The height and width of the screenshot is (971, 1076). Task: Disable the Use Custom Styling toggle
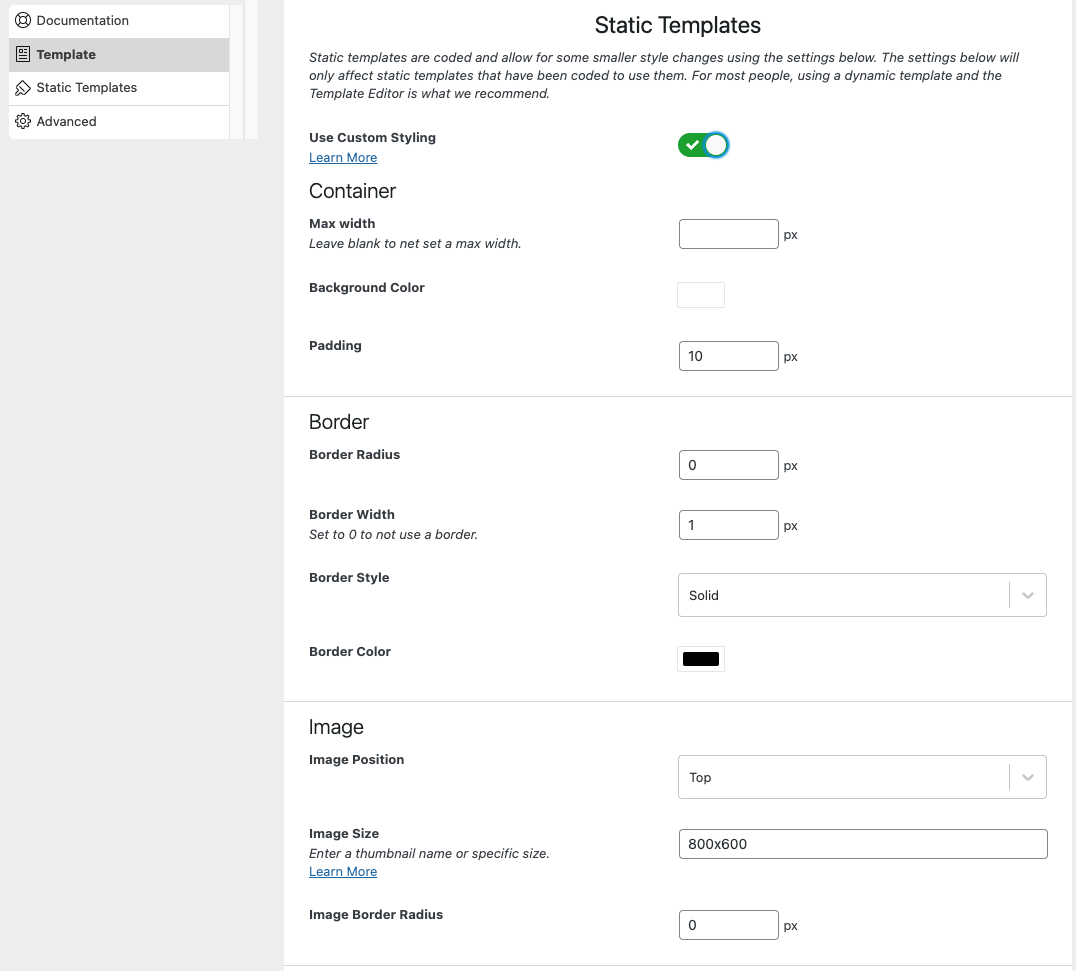pos(703,145)
